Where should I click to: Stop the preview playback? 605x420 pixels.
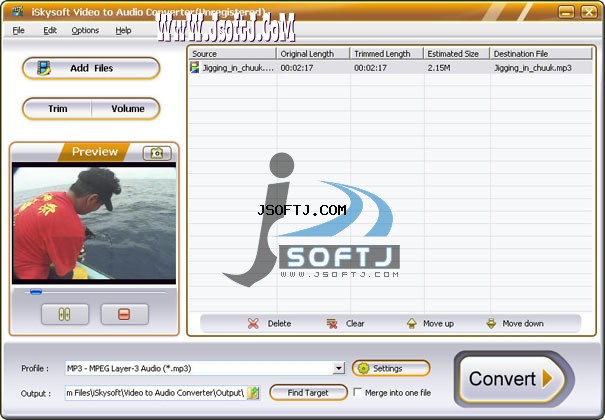124,314
